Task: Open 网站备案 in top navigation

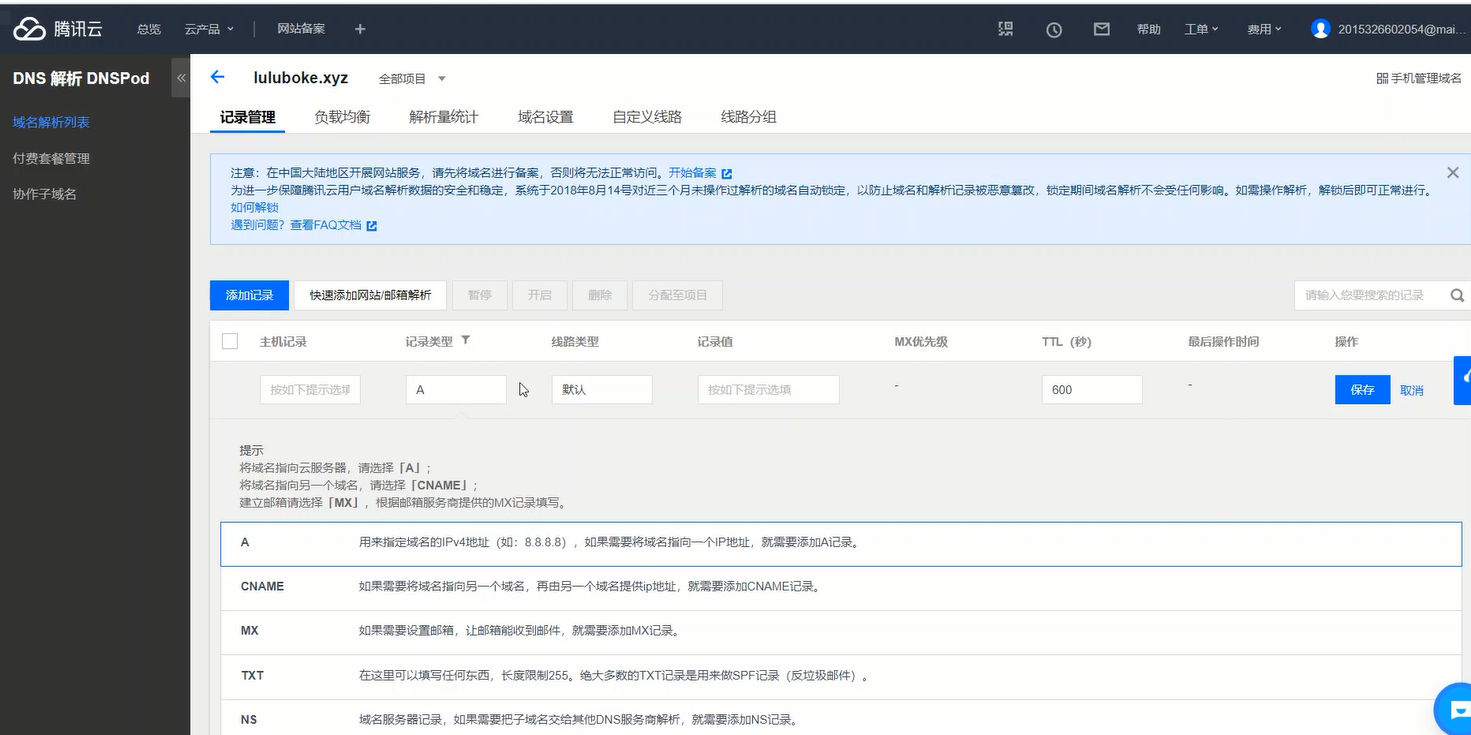Action: click(x=301, y=29)
